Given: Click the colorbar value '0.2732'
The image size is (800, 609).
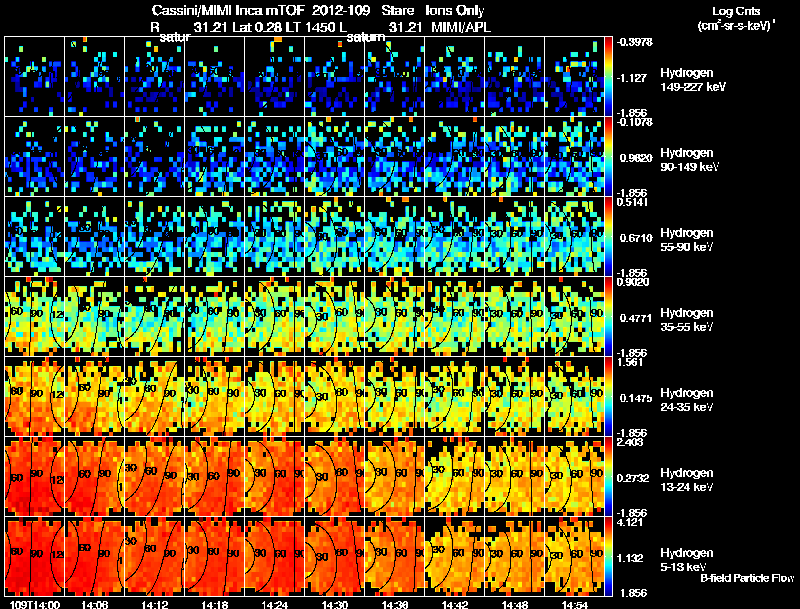Looking at the screenshot, I should pyautogui.click(x=633, y=478).
